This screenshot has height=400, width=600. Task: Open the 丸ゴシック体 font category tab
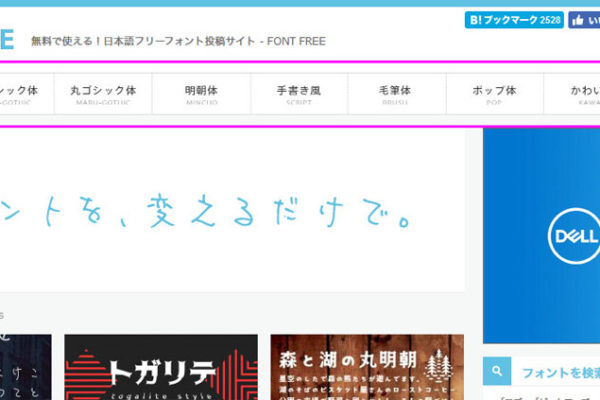[103, 94]
